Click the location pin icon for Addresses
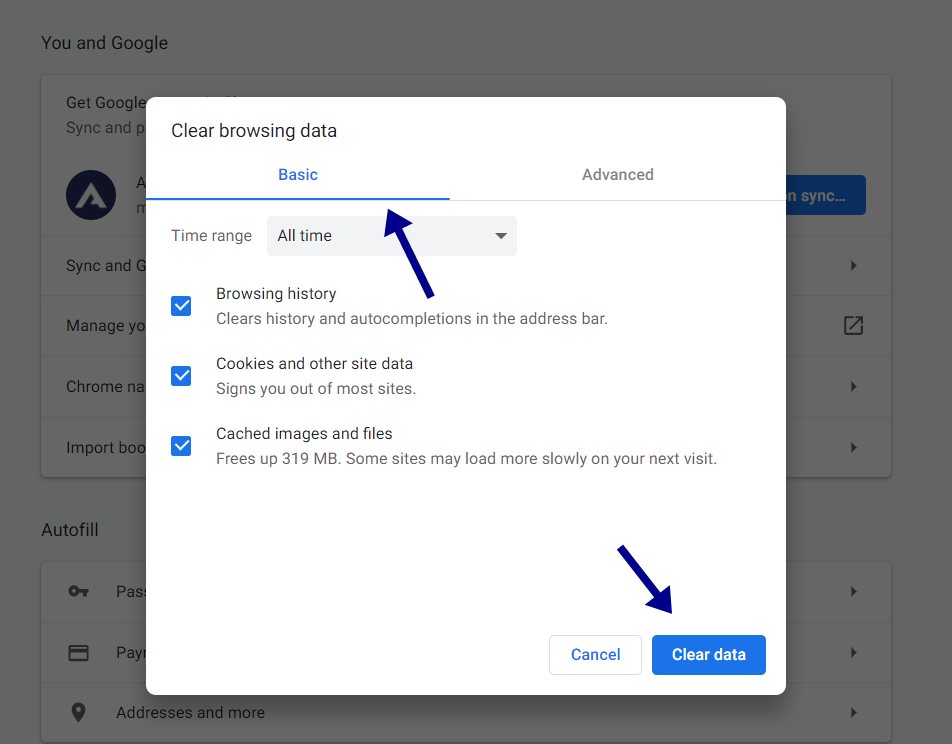 tap(79, 712)
